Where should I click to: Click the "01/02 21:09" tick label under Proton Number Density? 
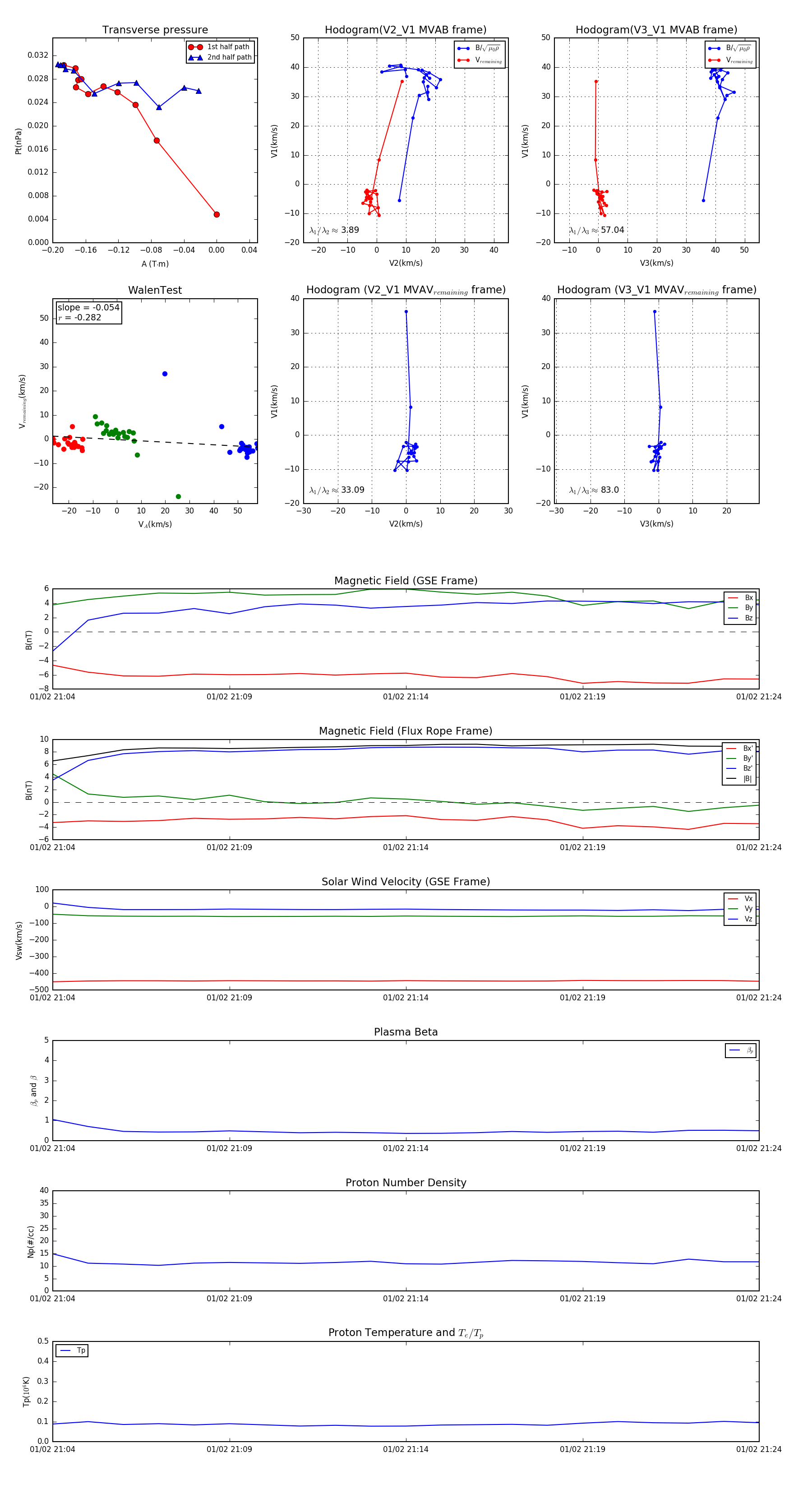tap(230, 1299)
